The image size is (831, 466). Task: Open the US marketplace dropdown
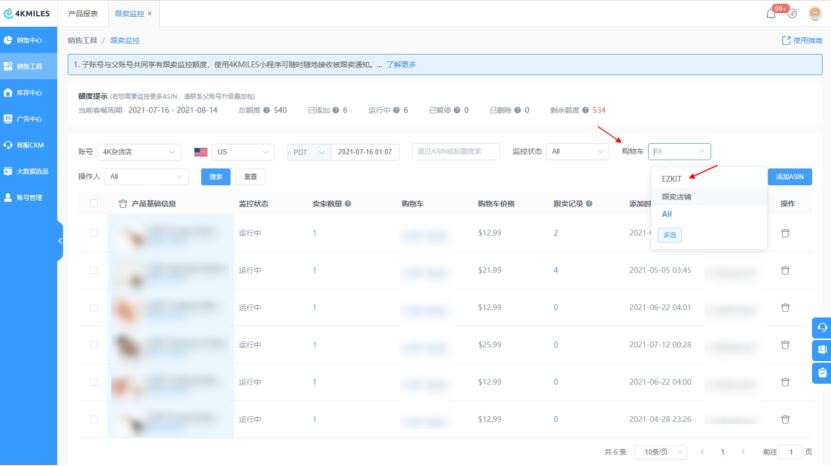click(243, 152)
